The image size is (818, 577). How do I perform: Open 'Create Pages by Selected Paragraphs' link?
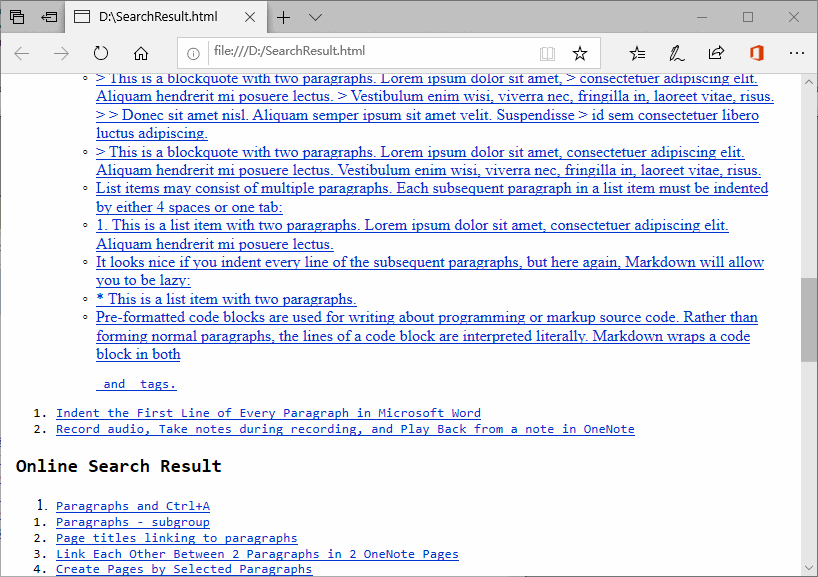184,569
